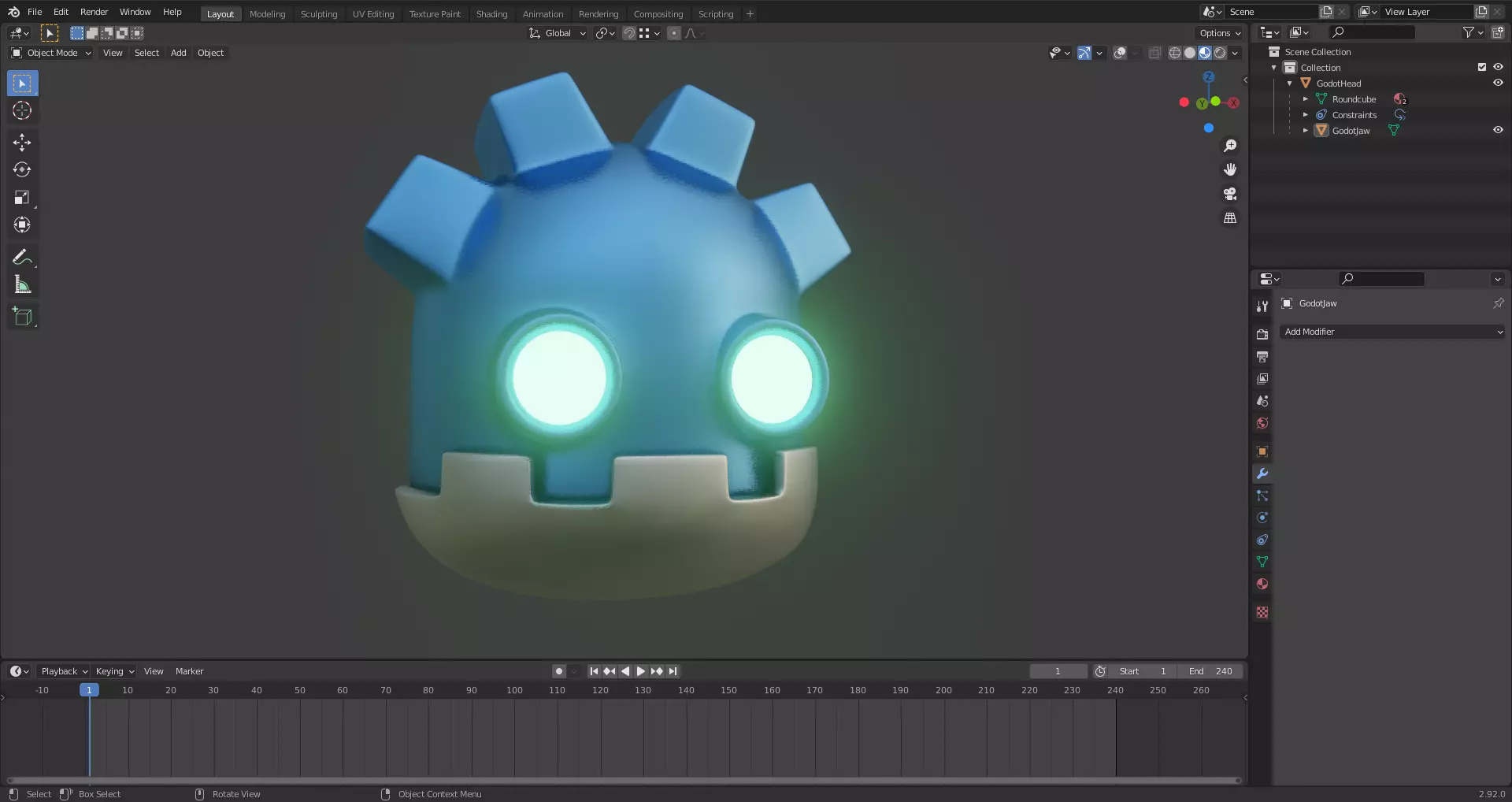
Task: Select the Measure tool
Action: click(22, 284)
